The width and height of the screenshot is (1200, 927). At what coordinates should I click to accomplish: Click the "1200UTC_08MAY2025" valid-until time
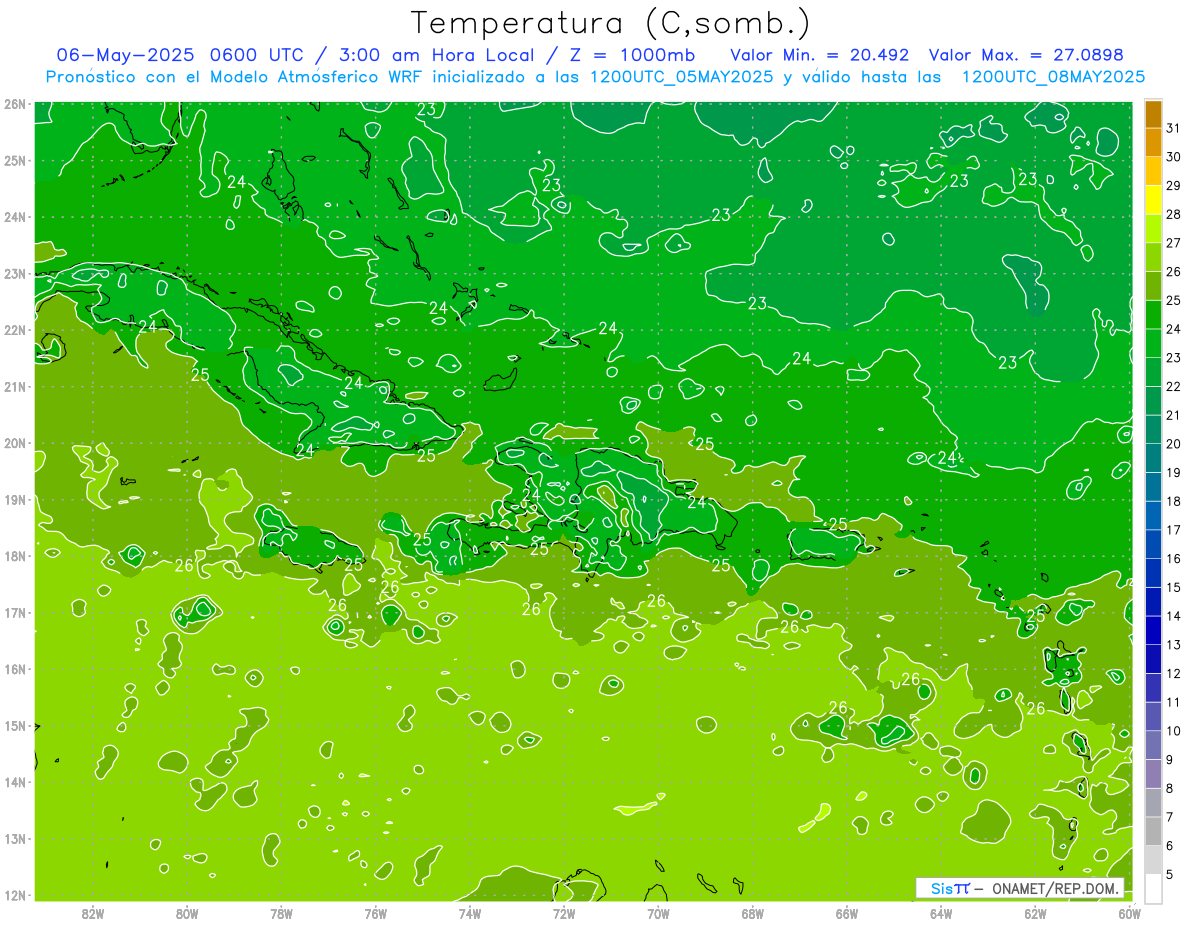pyautogui.click(x=1053, y=77)
